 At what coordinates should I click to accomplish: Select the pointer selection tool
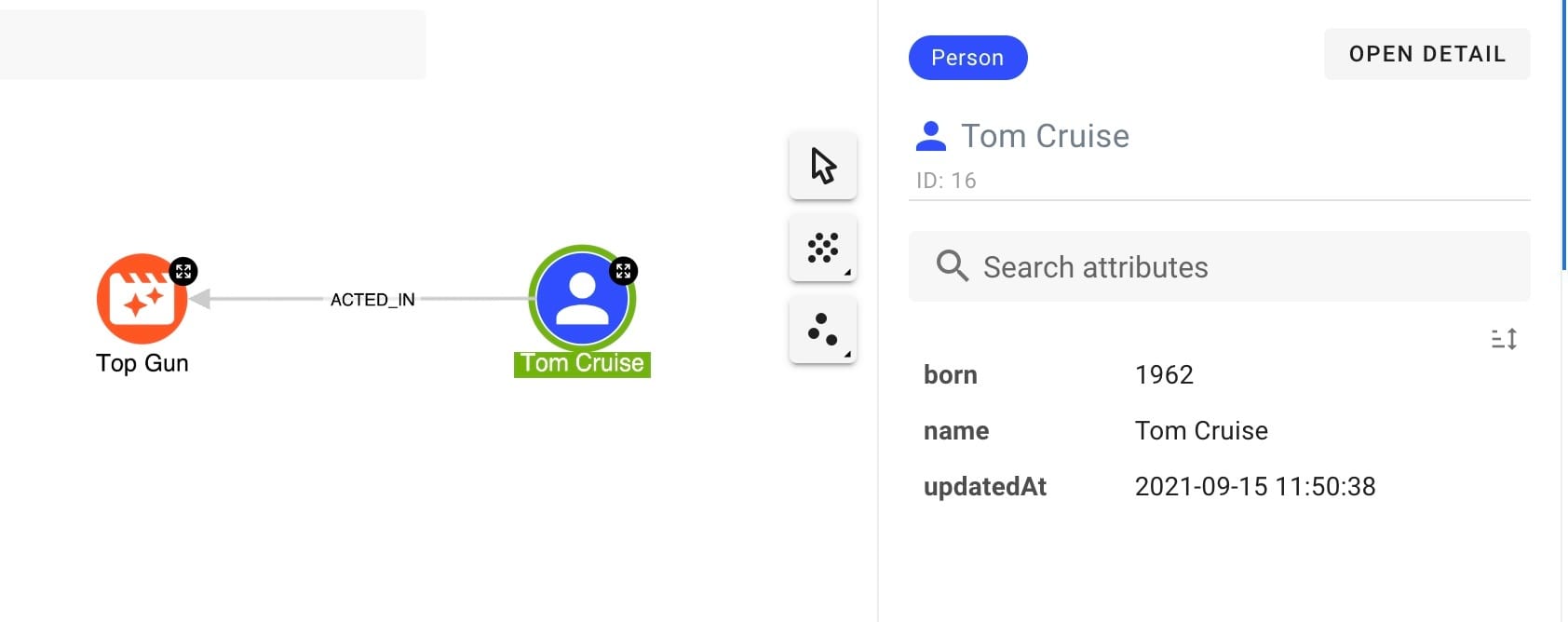tap(823, 166)
